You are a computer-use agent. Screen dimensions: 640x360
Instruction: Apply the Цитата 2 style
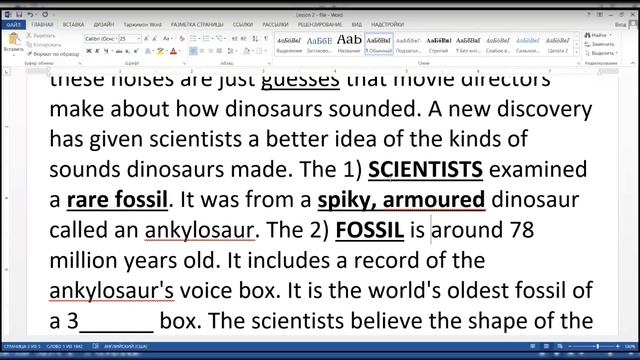click(x=558, y=43)
